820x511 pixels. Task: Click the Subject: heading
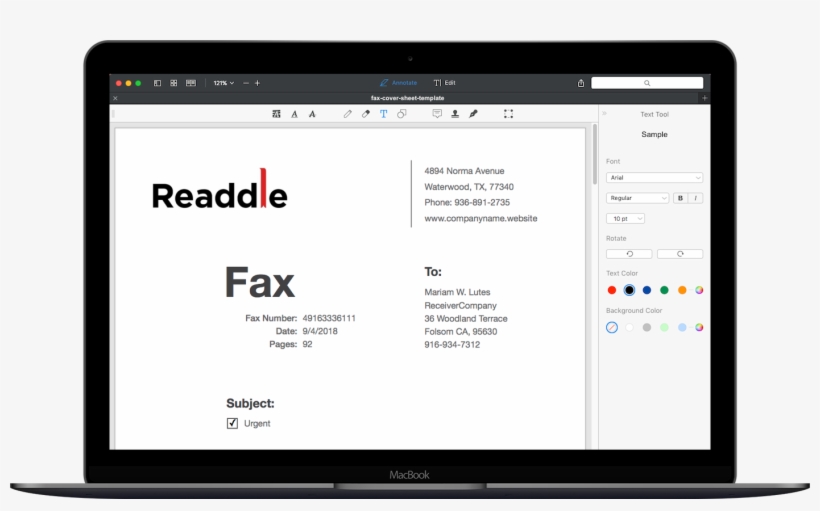tap(250, 403)
